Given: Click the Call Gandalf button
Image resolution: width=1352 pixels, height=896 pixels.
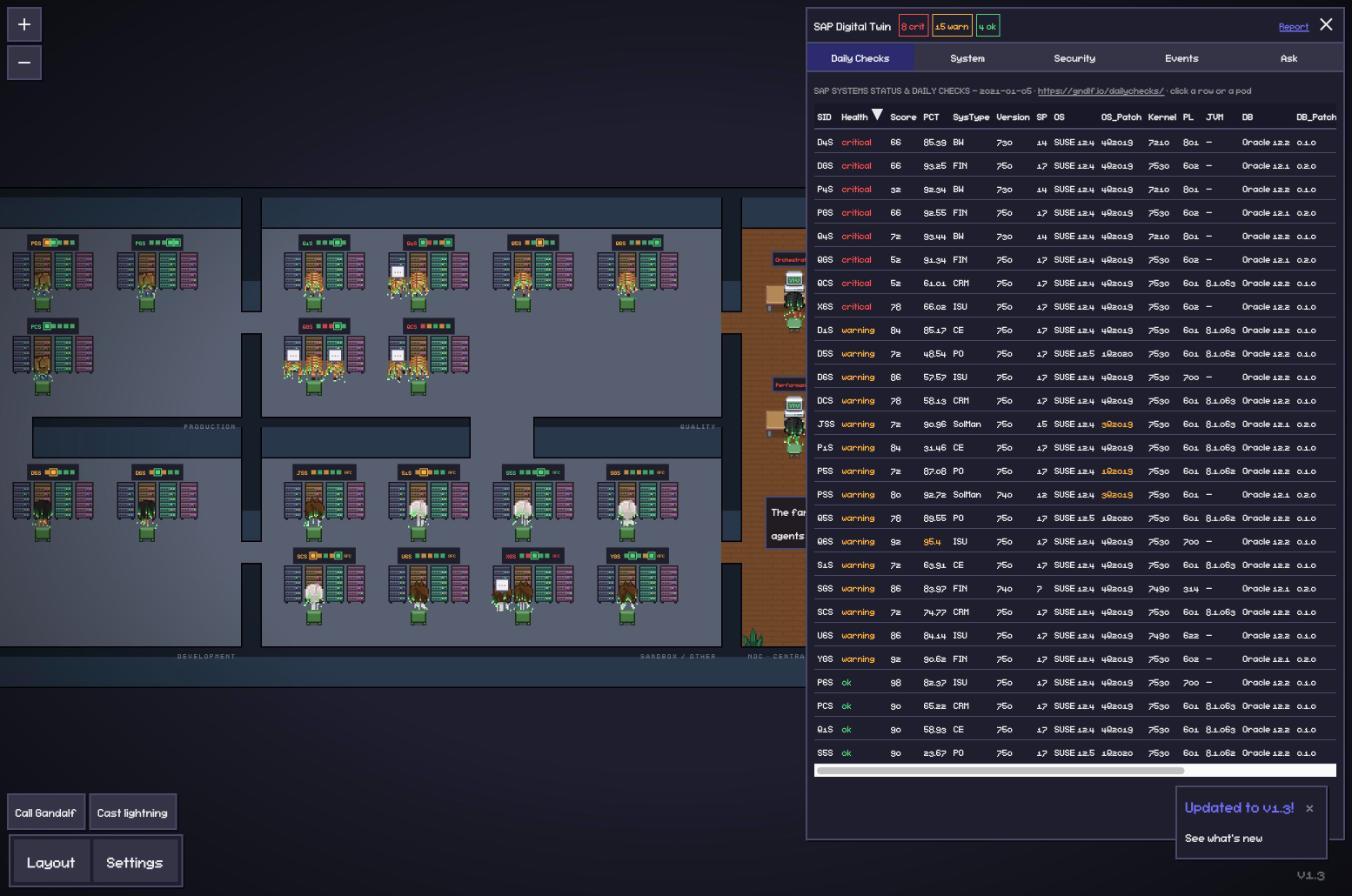Looking at the screenshot, I should pos(45,813).
